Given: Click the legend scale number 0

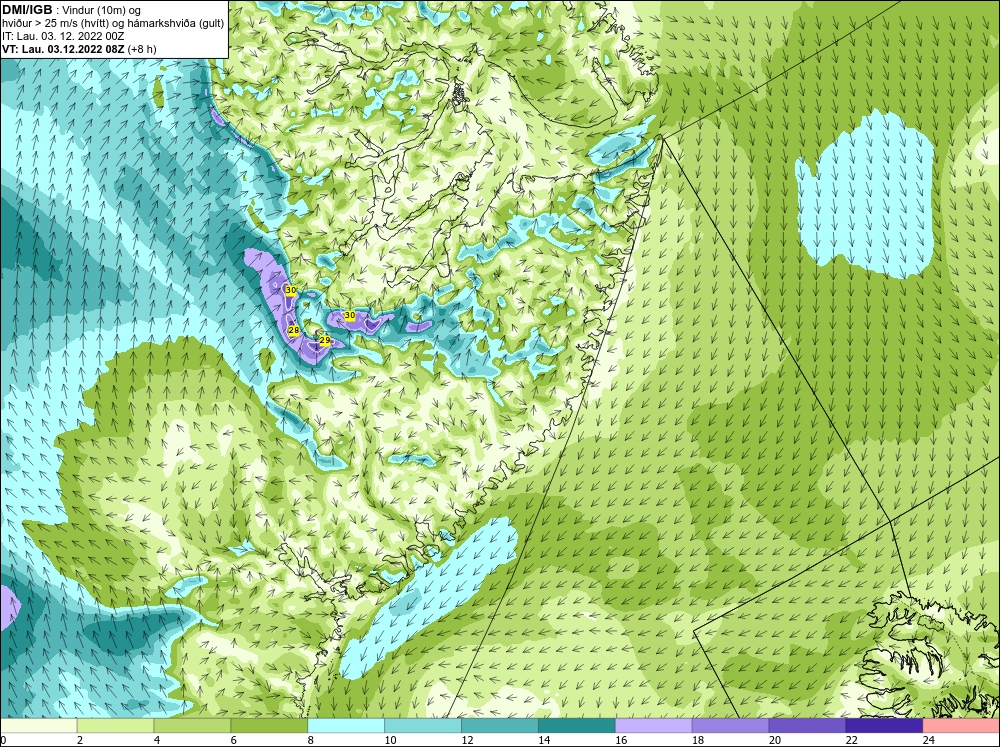Looking at the screenshot, I should click(x=3, y=740).
